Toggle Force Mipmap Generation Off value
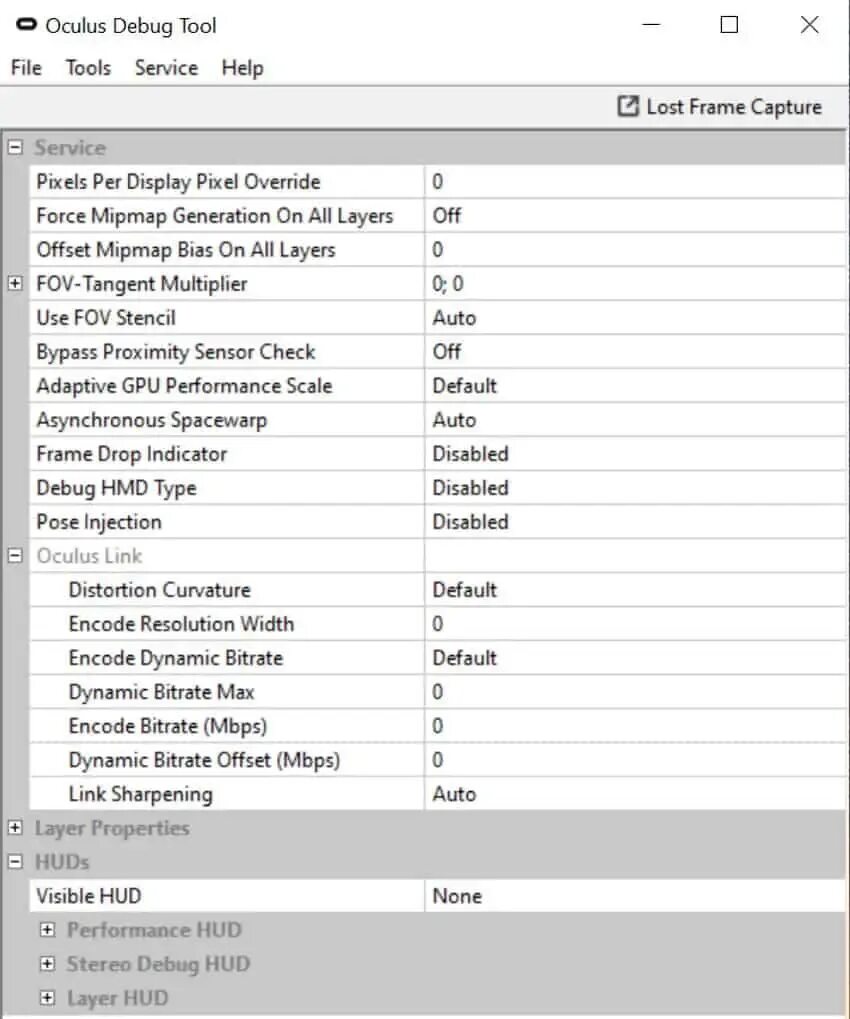This screenshot has width=850, height=1019. point(635,216)
